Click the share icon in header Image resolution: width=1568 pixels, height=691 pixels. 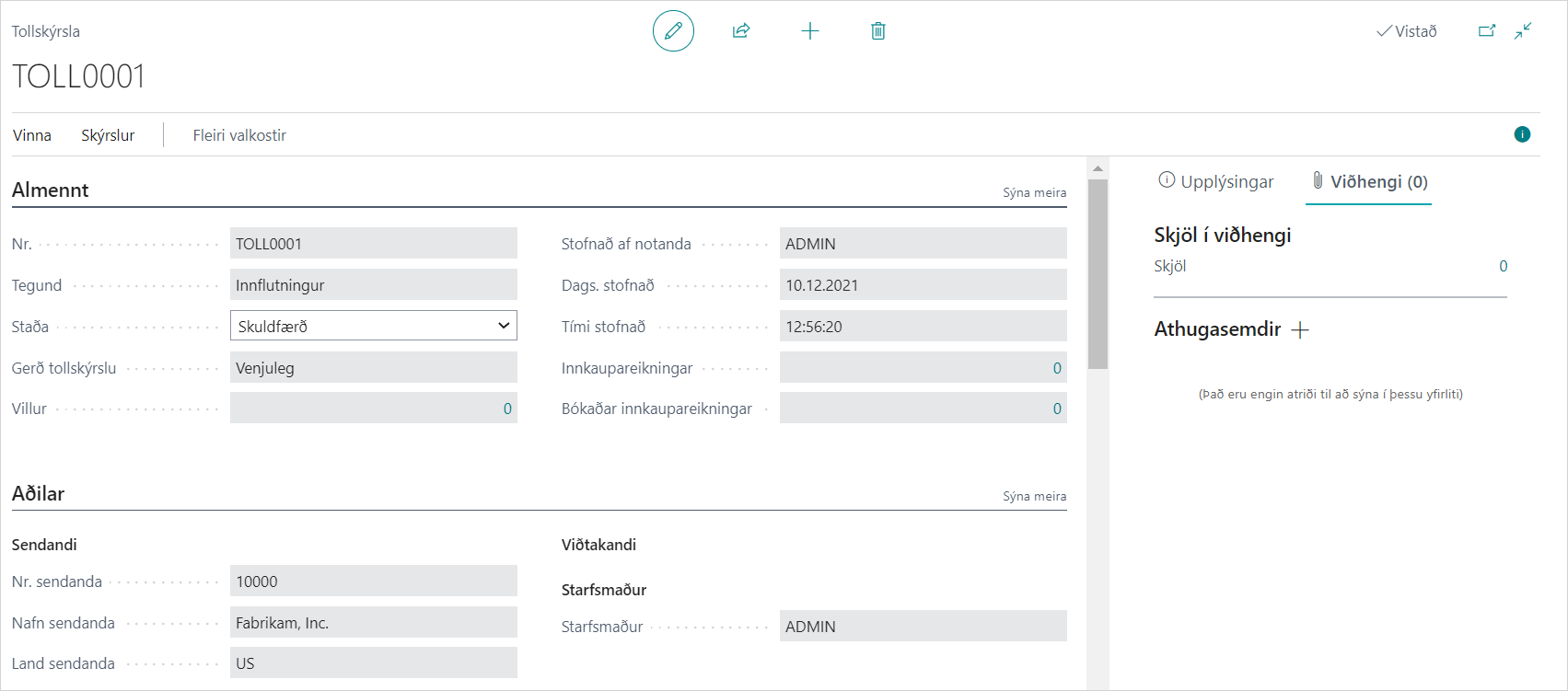click(741, 31)
